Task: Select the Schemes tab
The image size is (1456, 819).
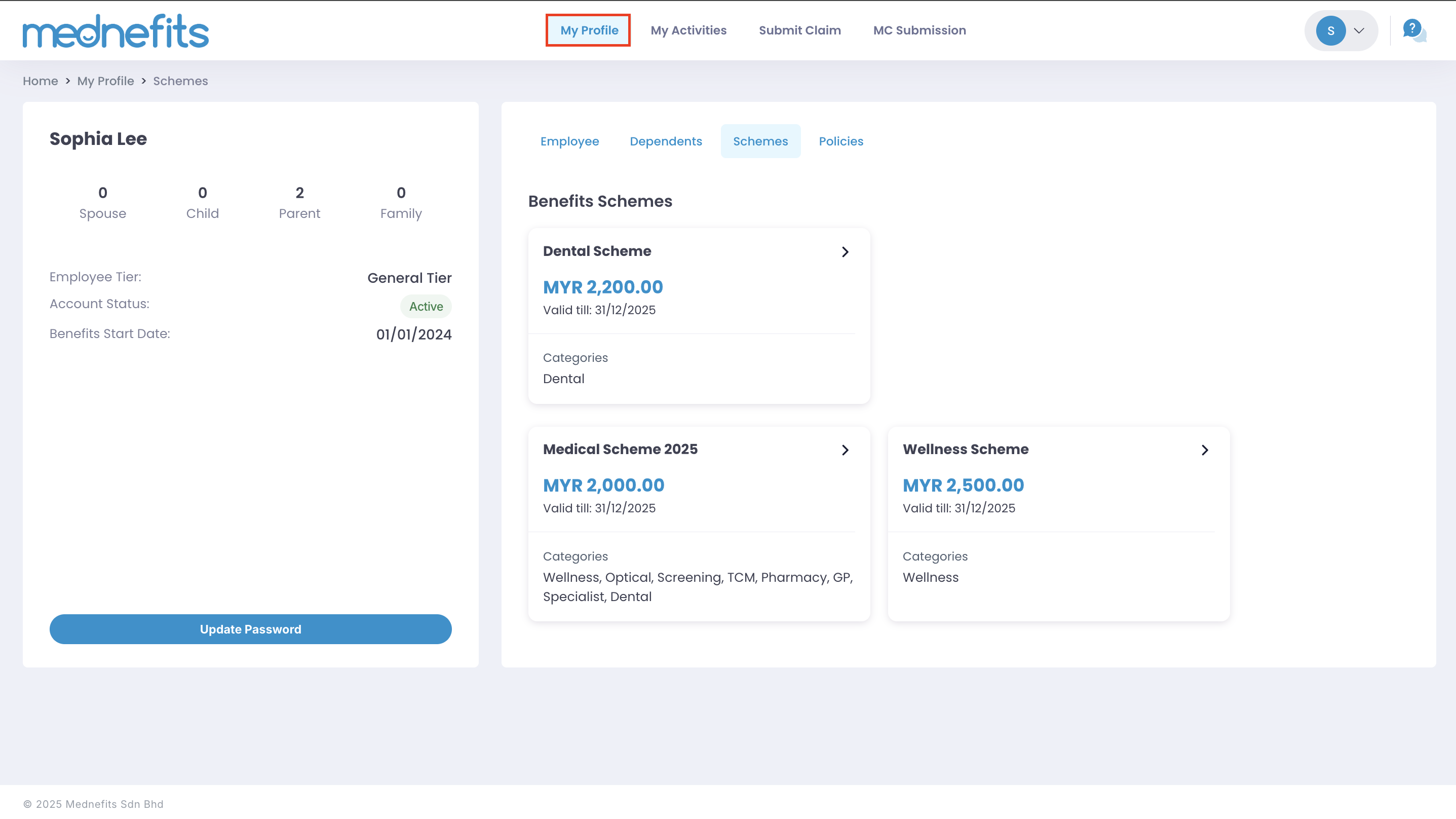Action: tap(759, 141)
